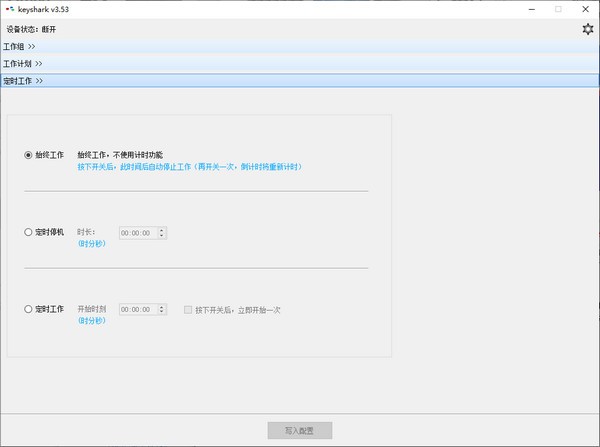Click the 开始时刻 time input field
The image size is (600, 447).
tap(136, 311)
